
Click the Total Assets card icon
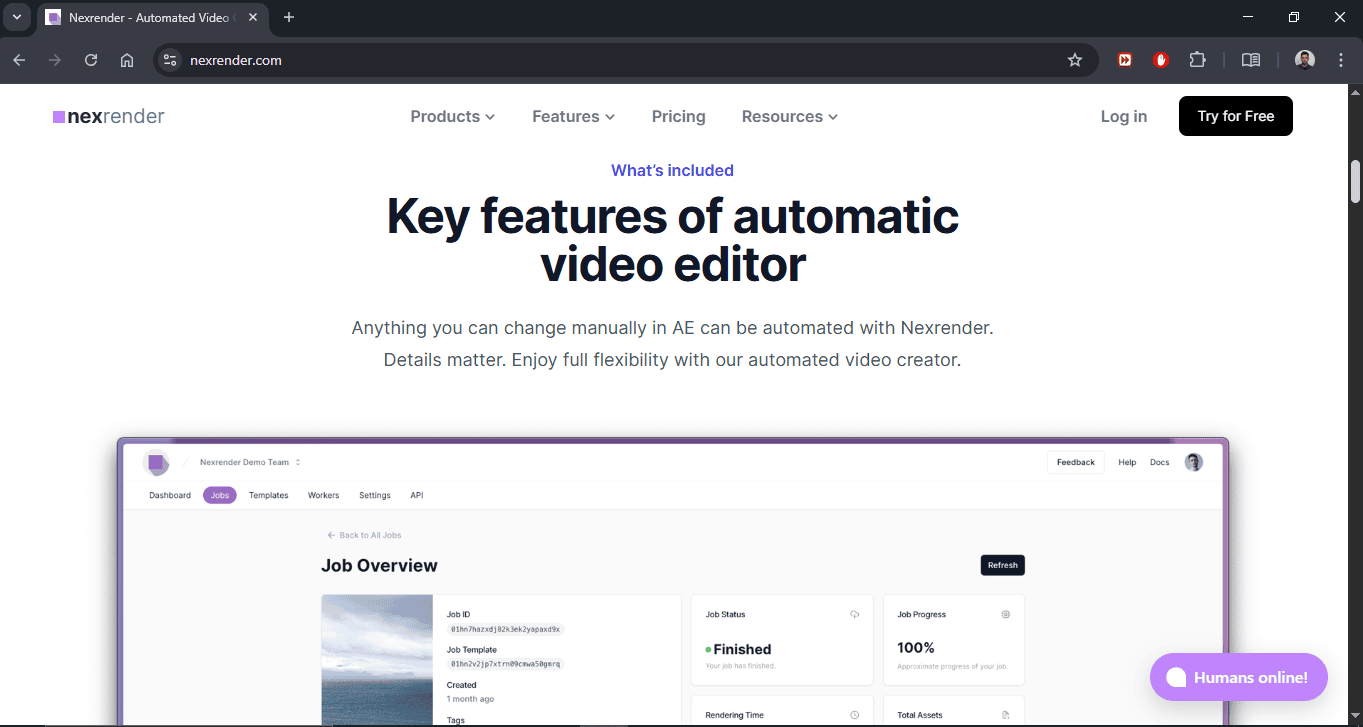[x=1006, y=715]
